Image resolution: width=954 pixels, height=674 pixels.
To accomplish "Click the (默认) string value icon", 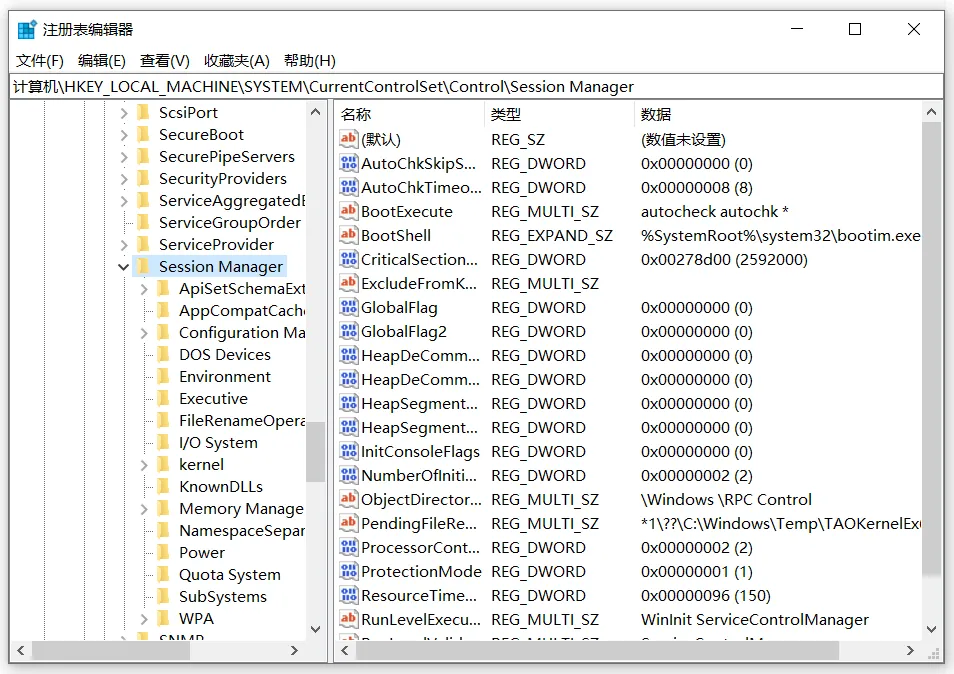I will (349, 139).
